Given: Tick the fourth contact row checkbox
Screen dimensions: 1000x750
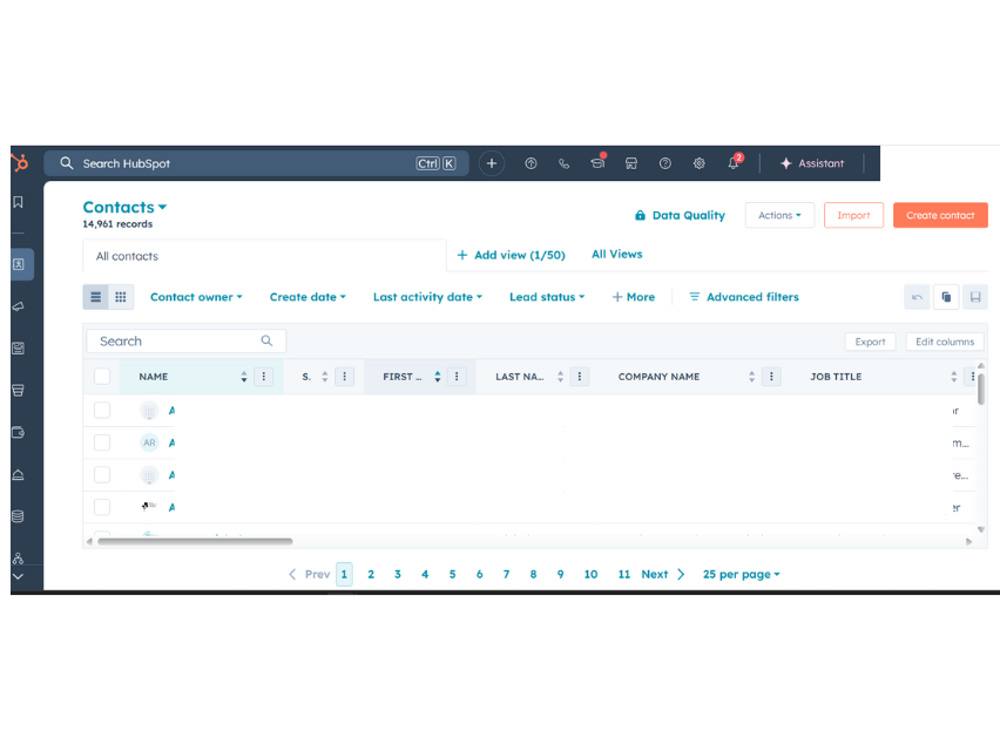Looking at the screenshot, I should tap(102, 507).
